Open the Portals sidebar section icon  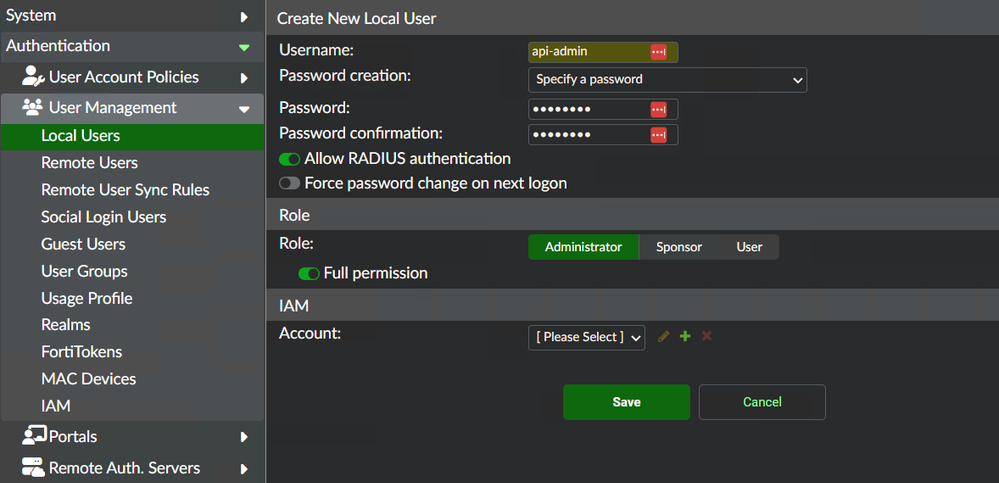point(34,436)
